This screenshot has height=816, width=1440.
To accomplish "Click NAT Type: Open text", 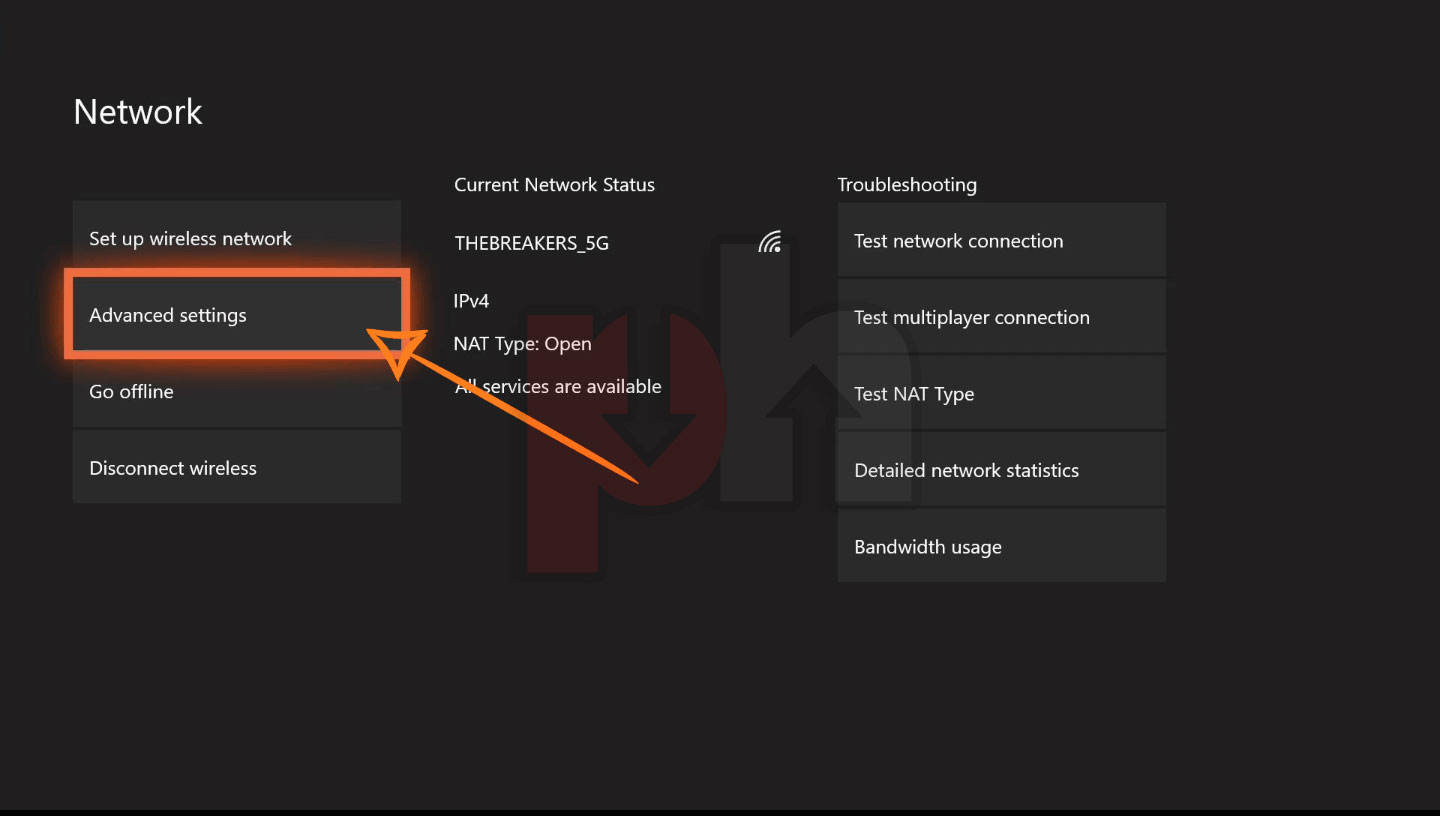I will coord(522,344).
